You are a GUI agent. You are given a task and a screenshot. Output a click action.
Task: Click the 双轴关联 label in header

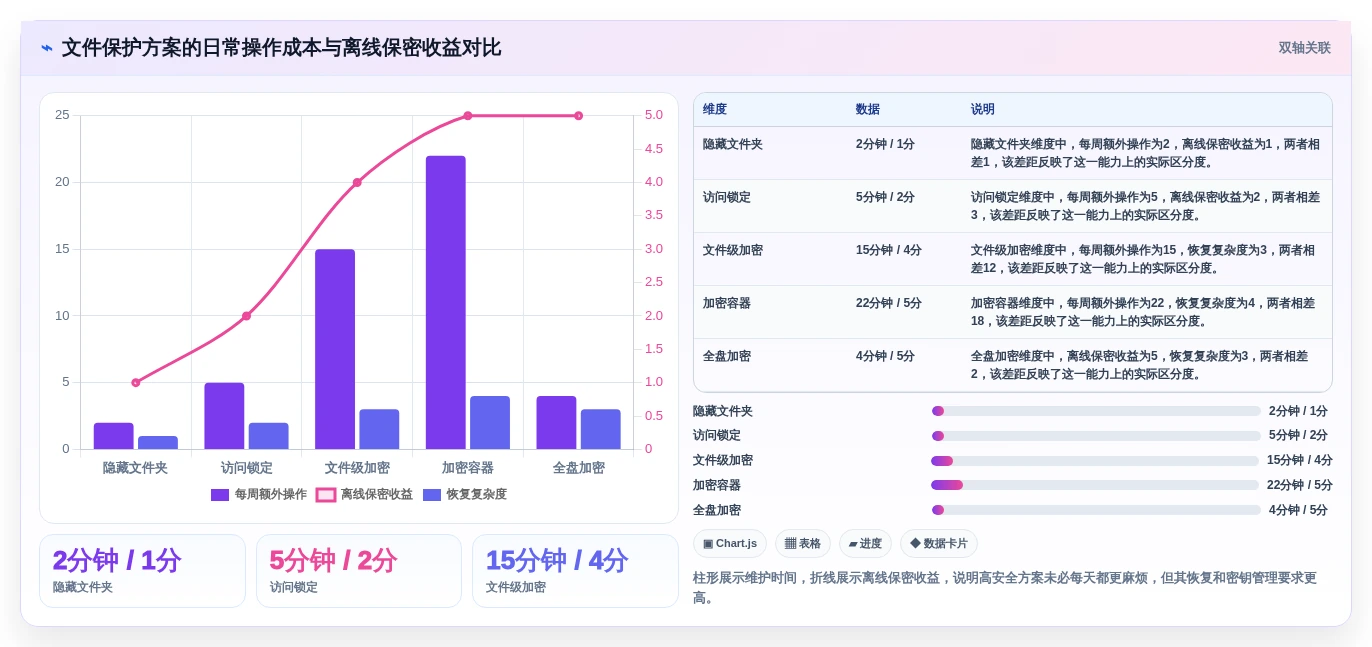click(1304, 48)
